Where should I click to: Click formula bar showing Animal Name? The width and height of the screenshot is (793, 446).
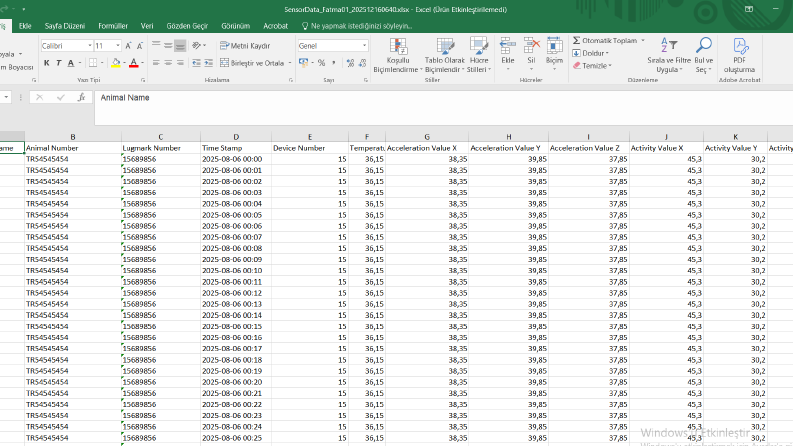(444, 108)
